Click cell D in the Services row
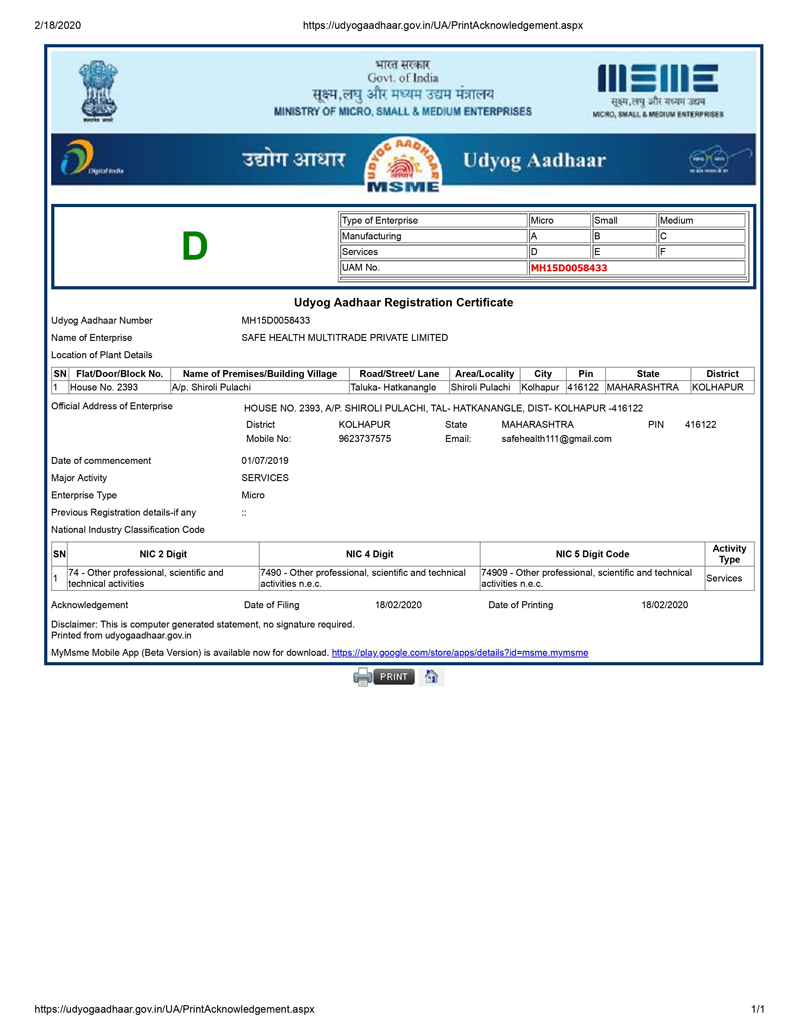This screenshot has width=800, height=1035. point(559,252)
